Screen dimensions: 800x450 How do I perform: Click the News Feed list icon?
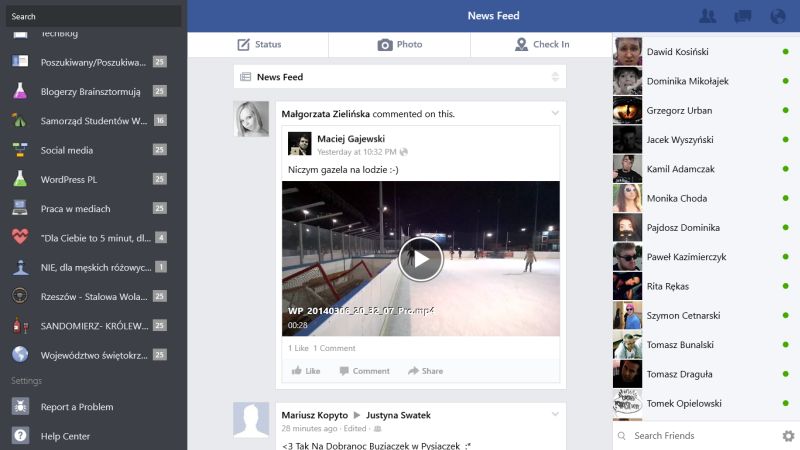pyautogui.click(x=245, y=77)
